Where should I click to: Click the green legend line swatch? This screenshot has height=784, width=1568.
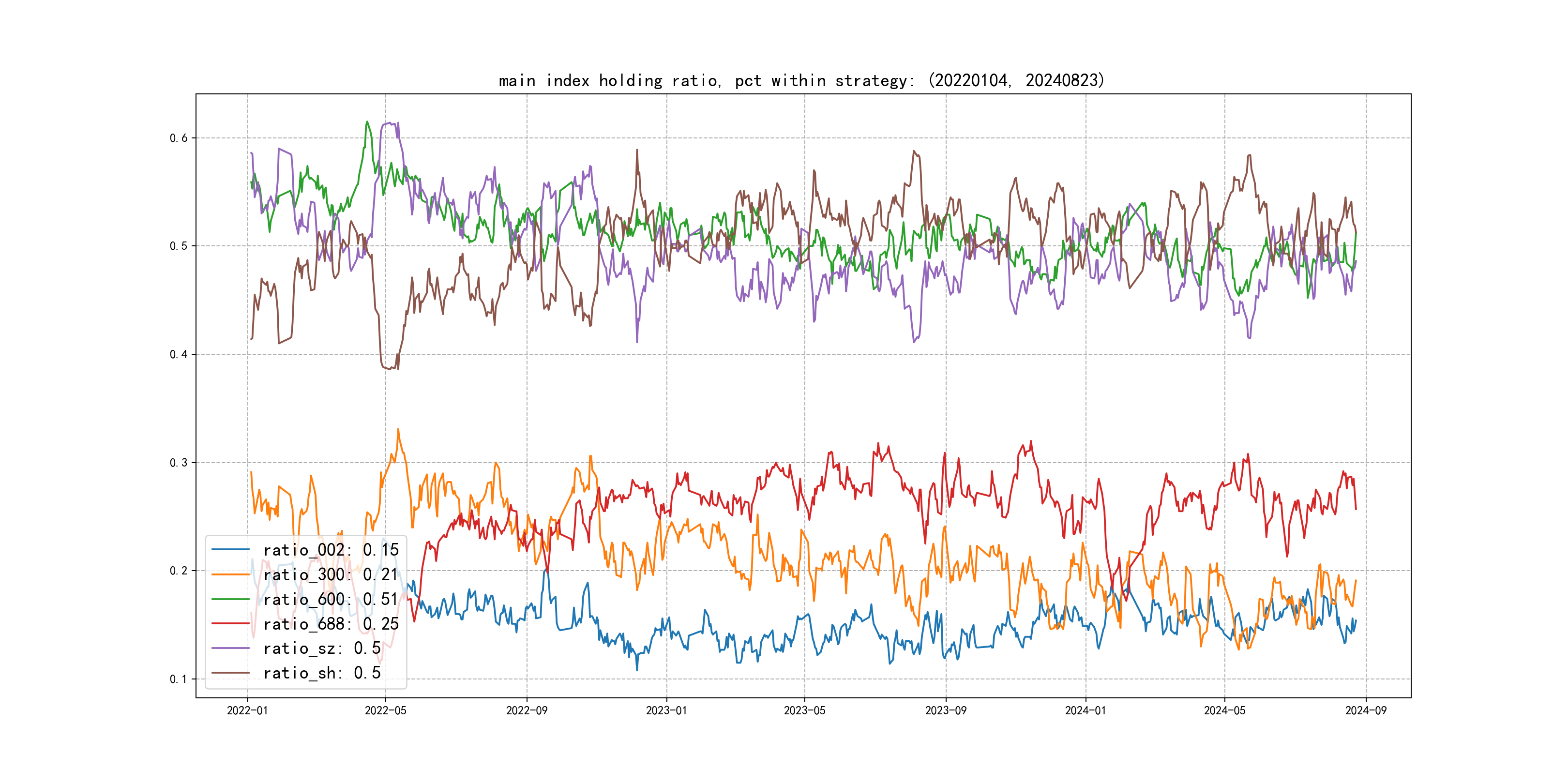tap(231, 599)
